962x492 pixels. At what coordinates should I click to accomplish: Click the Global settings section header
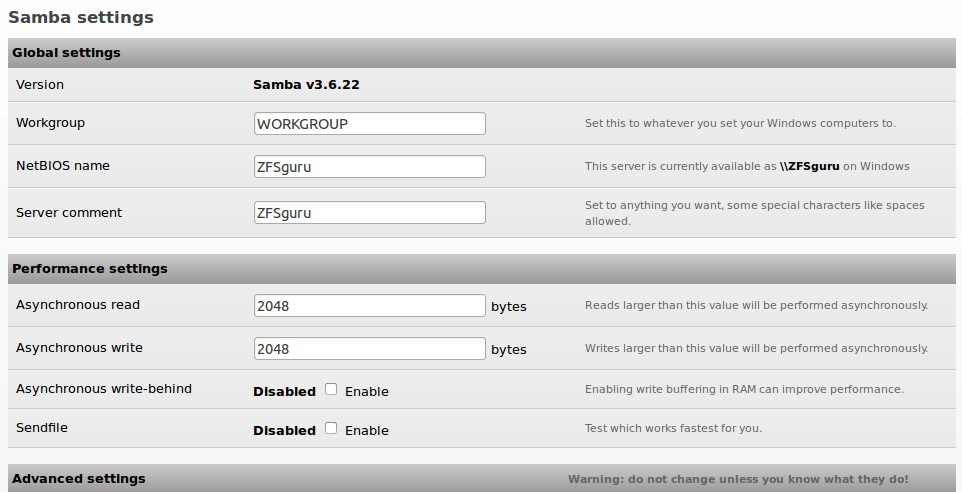(x=66, y=53)
